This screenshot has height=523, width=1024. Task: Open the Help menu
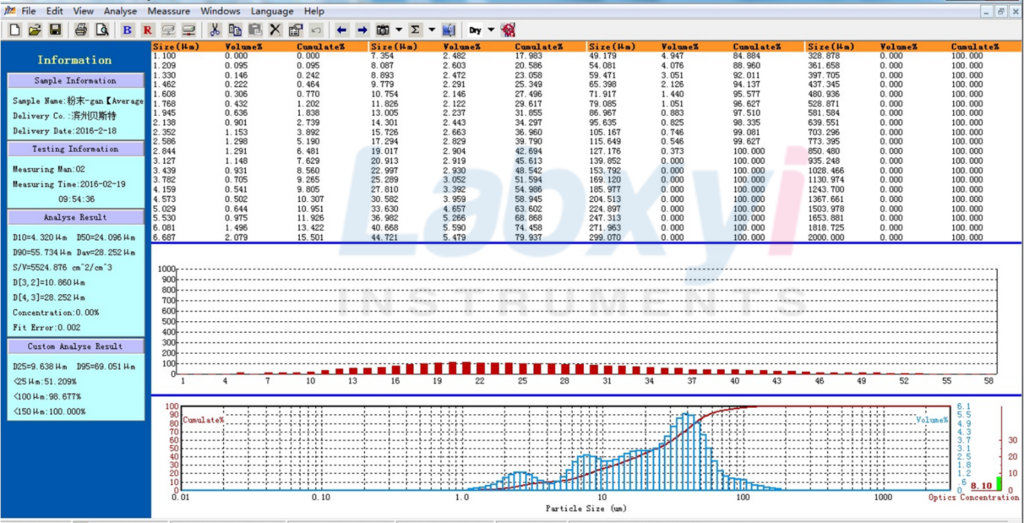click(x=314, y=11)
